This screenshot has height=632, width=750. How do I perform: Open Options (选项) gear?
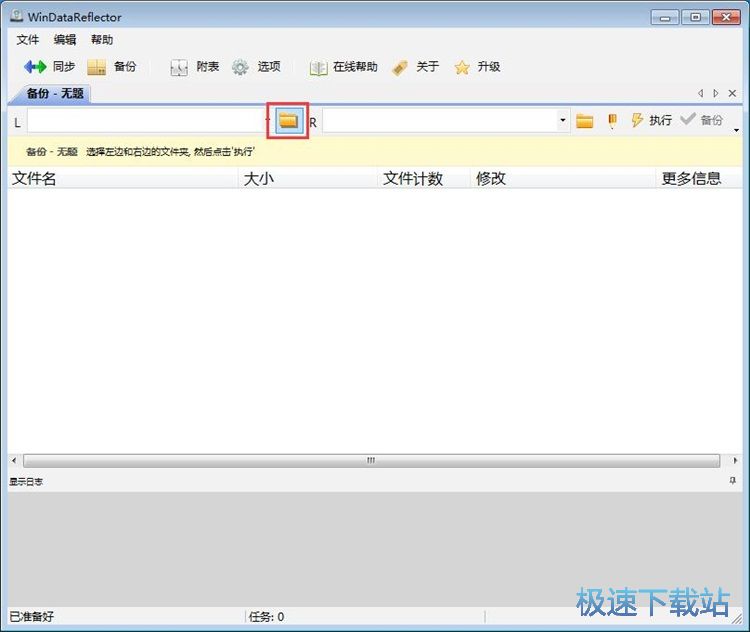click(256, 67)
